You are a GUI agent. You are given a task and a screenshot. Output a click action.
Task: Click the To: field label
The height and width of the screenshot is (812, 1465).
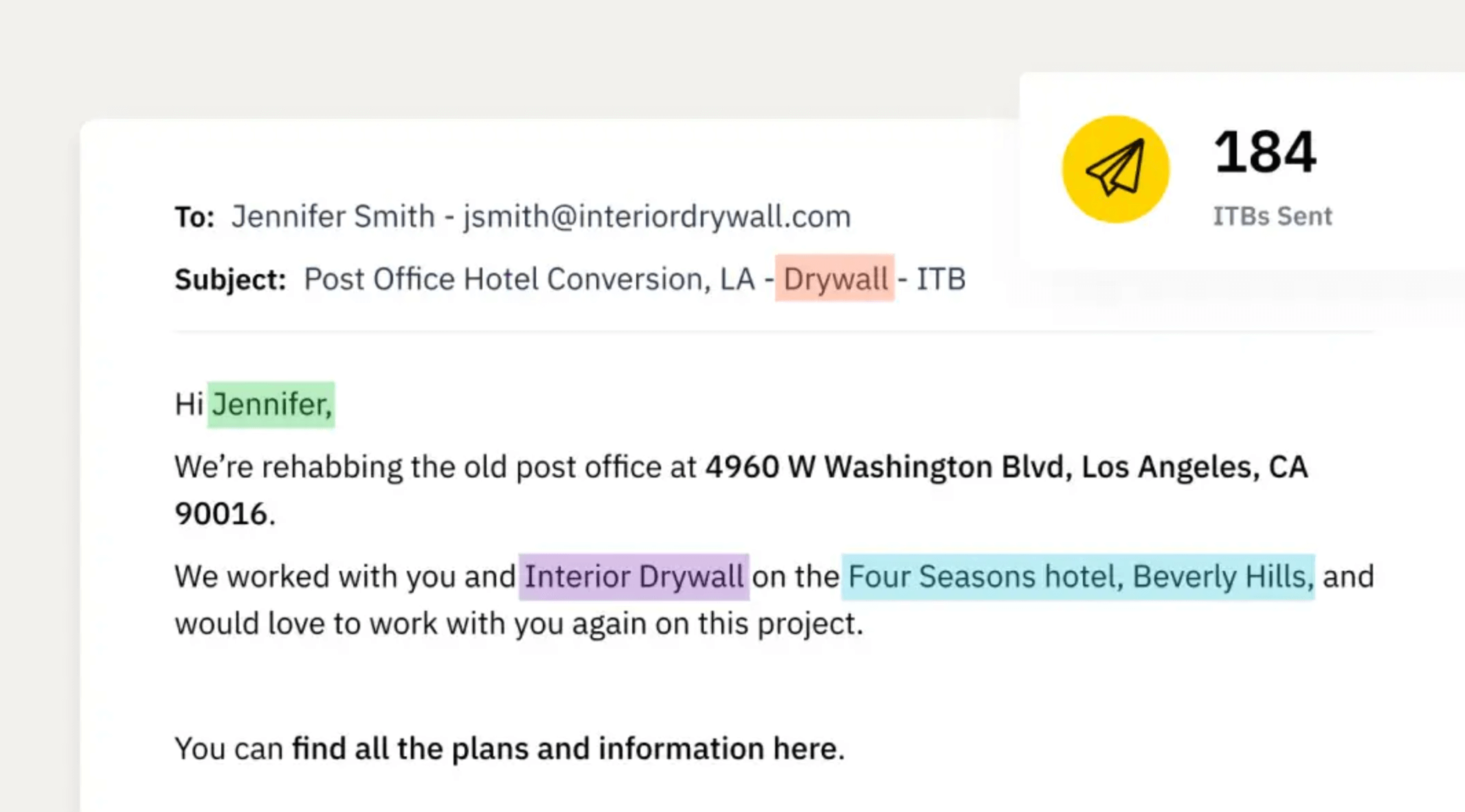194,217
